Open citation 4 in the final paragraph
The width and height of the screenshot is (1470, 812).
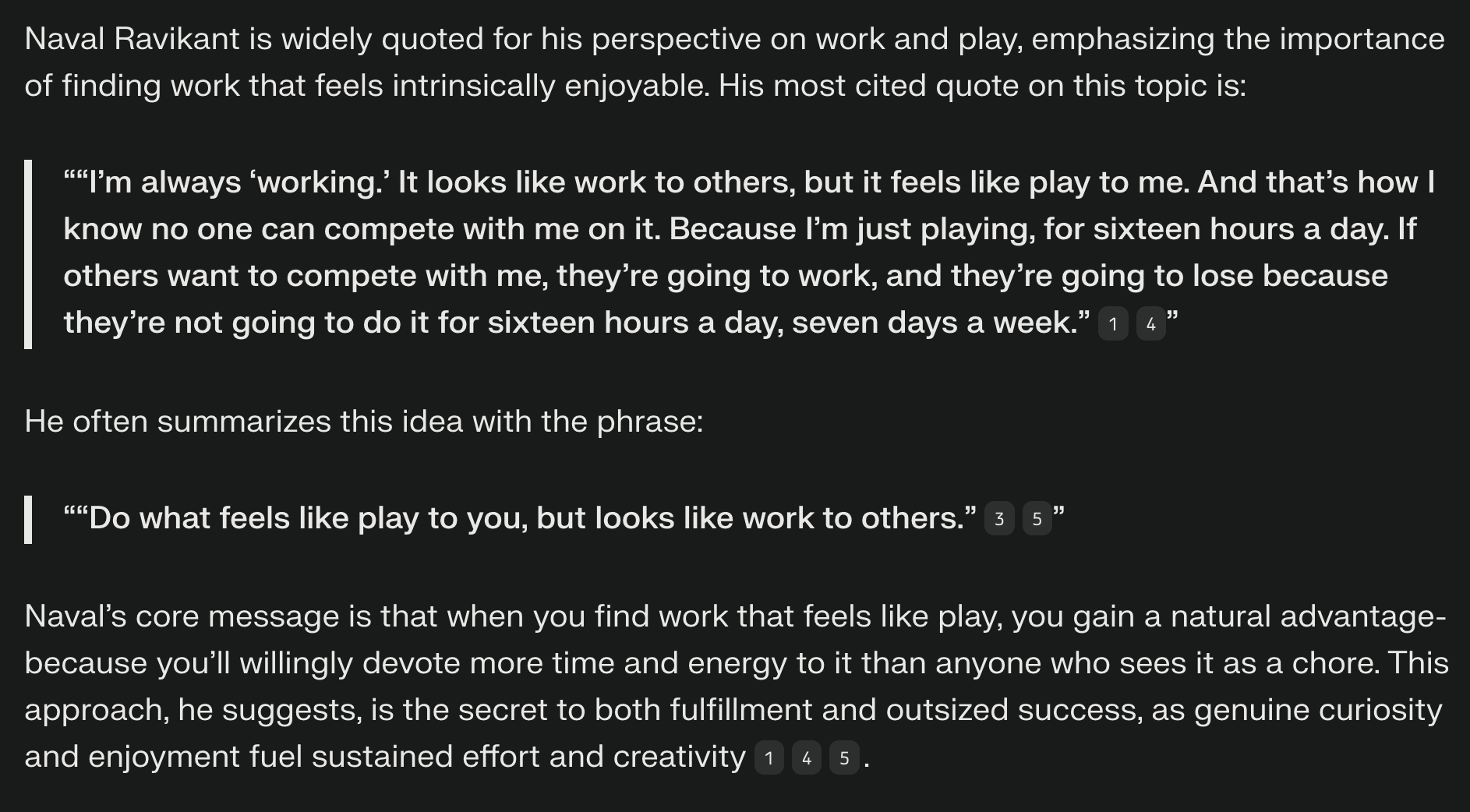[807, 757]
